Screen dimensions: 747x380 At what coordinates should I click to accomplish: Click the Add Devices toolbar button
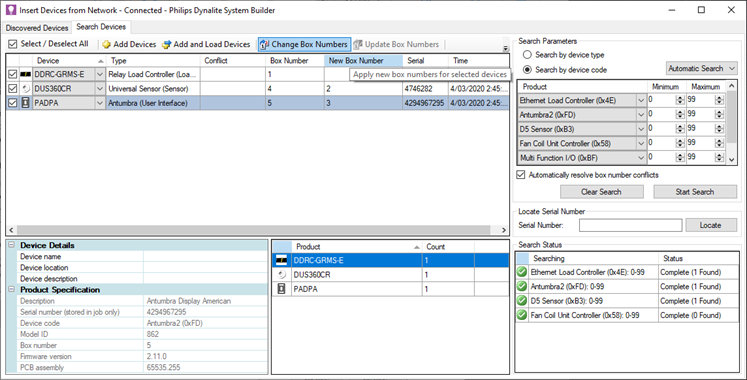click(x=129, y=44)
